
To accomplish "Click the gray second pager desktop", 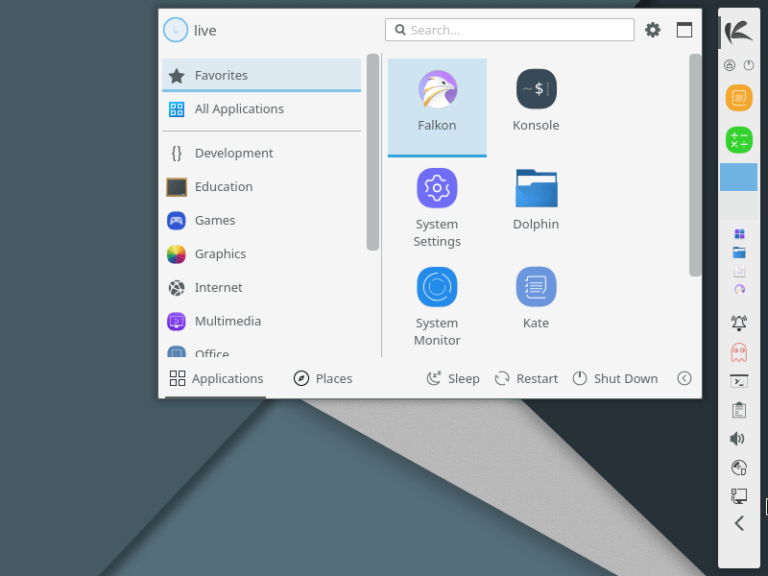I will (739, 205).
